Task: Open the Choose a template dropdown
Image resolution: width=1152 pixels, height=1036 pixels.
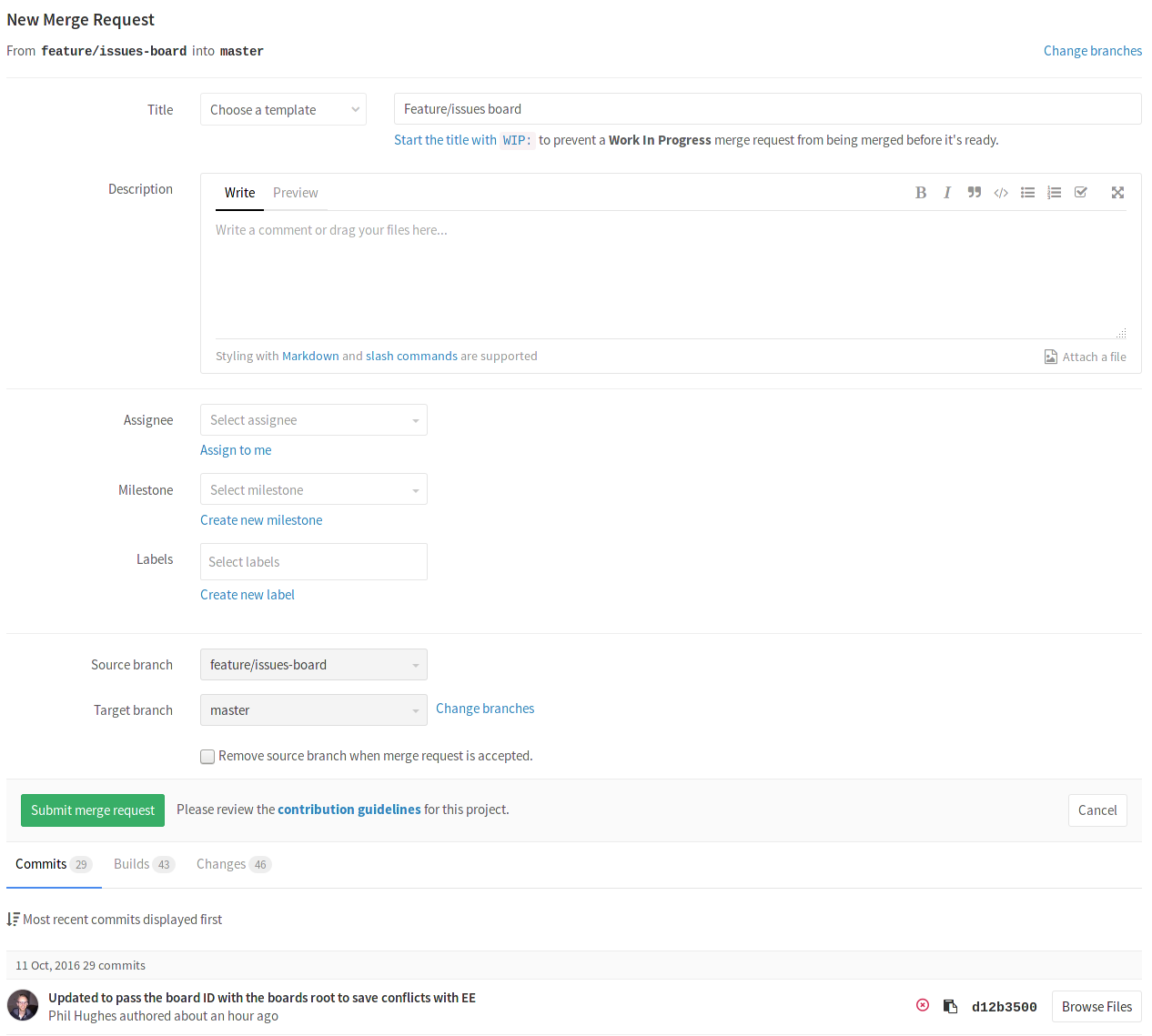Action: pyautogui.click(x=282, y=108)
